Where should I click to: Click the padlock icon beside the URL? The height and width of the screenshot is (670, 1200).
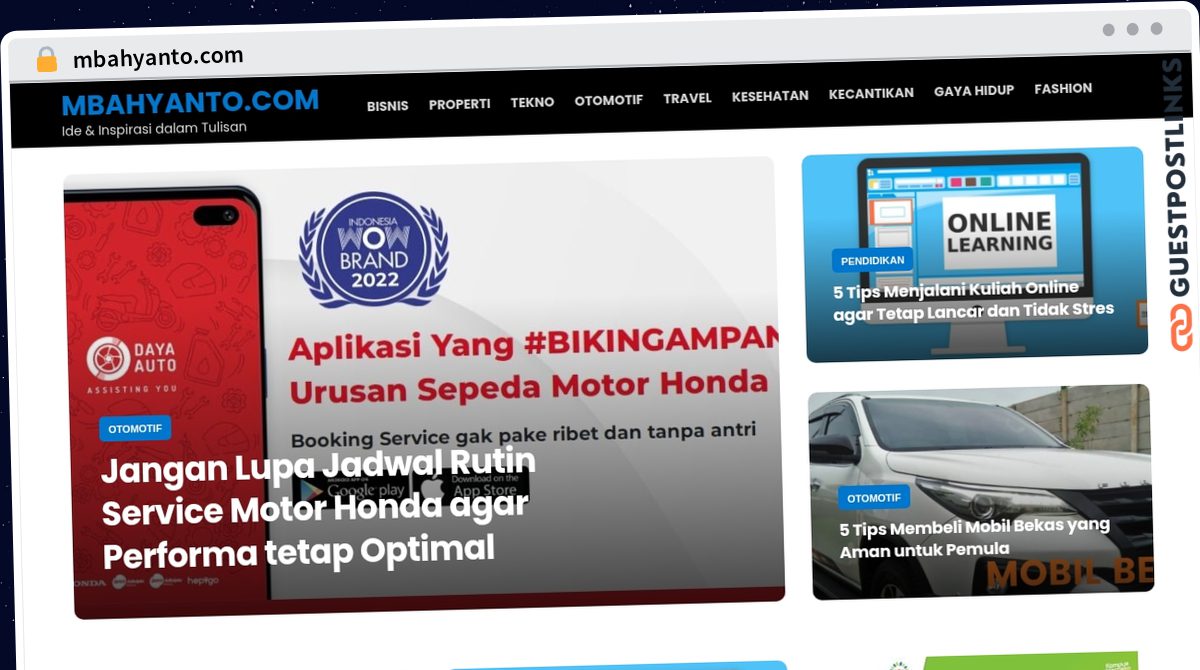pyautogui.click(x=46, y=59)
